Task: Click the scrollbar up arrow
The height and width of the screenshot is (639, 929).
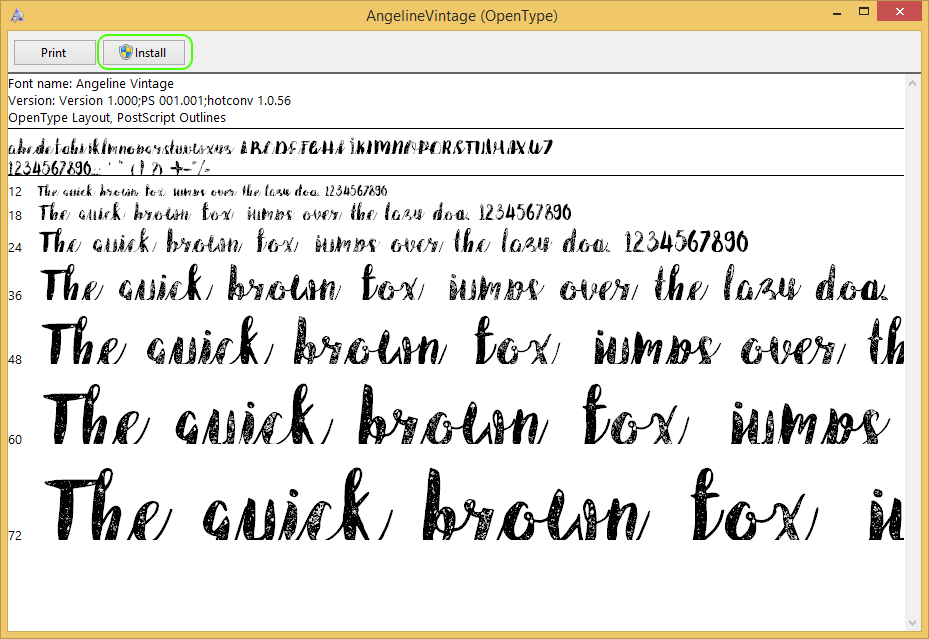Action: (912, 84)
